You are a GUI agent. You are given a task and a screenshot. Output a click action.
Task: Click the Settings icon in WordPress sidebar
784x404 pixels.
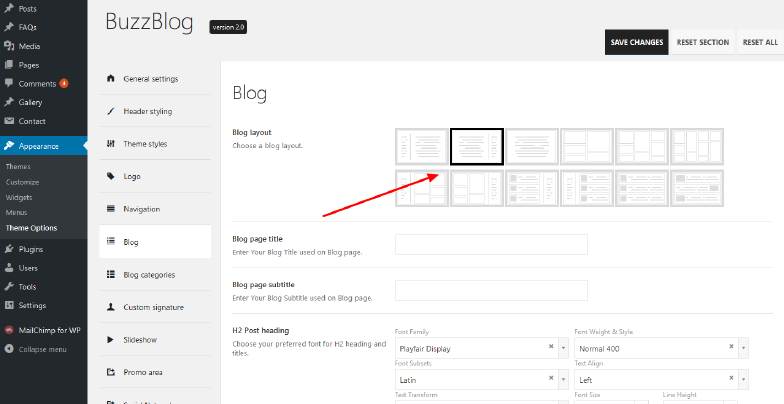coord(9,305)
